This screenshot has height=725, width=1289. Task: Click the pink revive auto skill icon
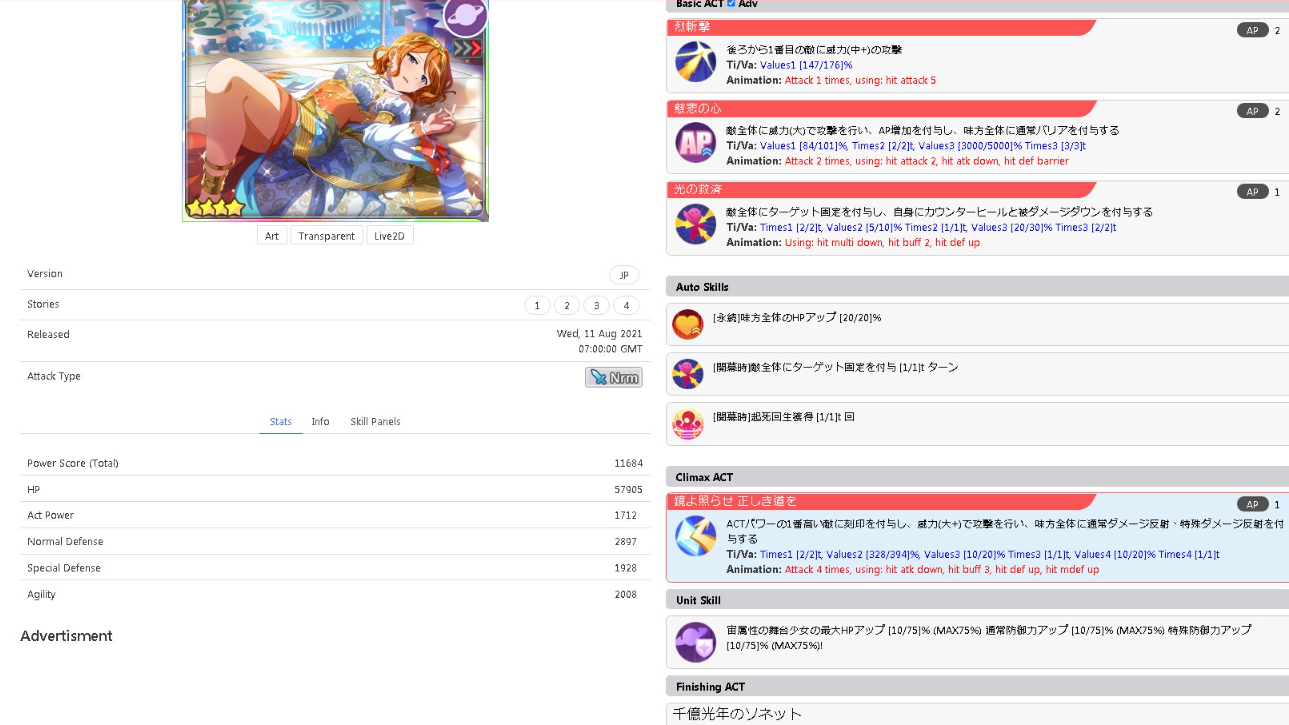(688, 424)
